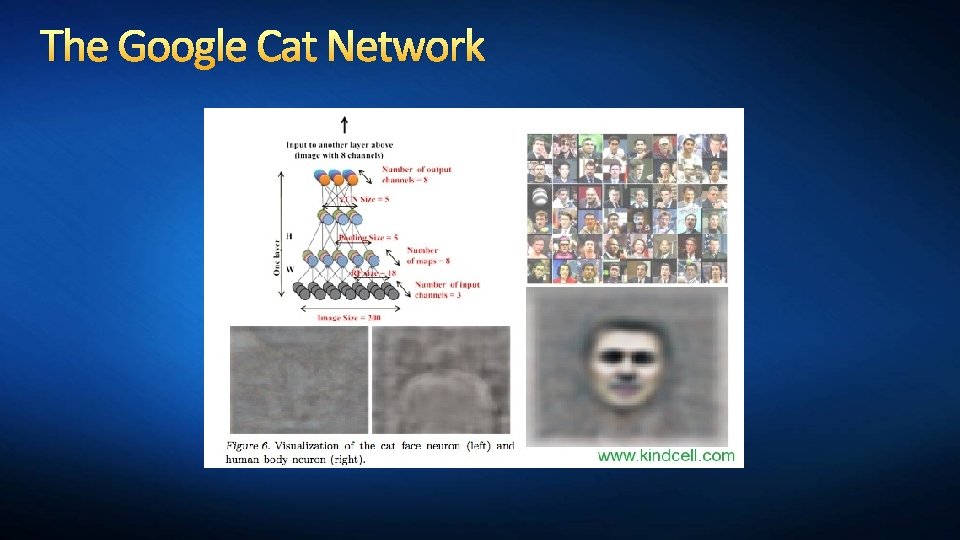
Task: Click the 'RF size = 18' label
Action: 374,273
